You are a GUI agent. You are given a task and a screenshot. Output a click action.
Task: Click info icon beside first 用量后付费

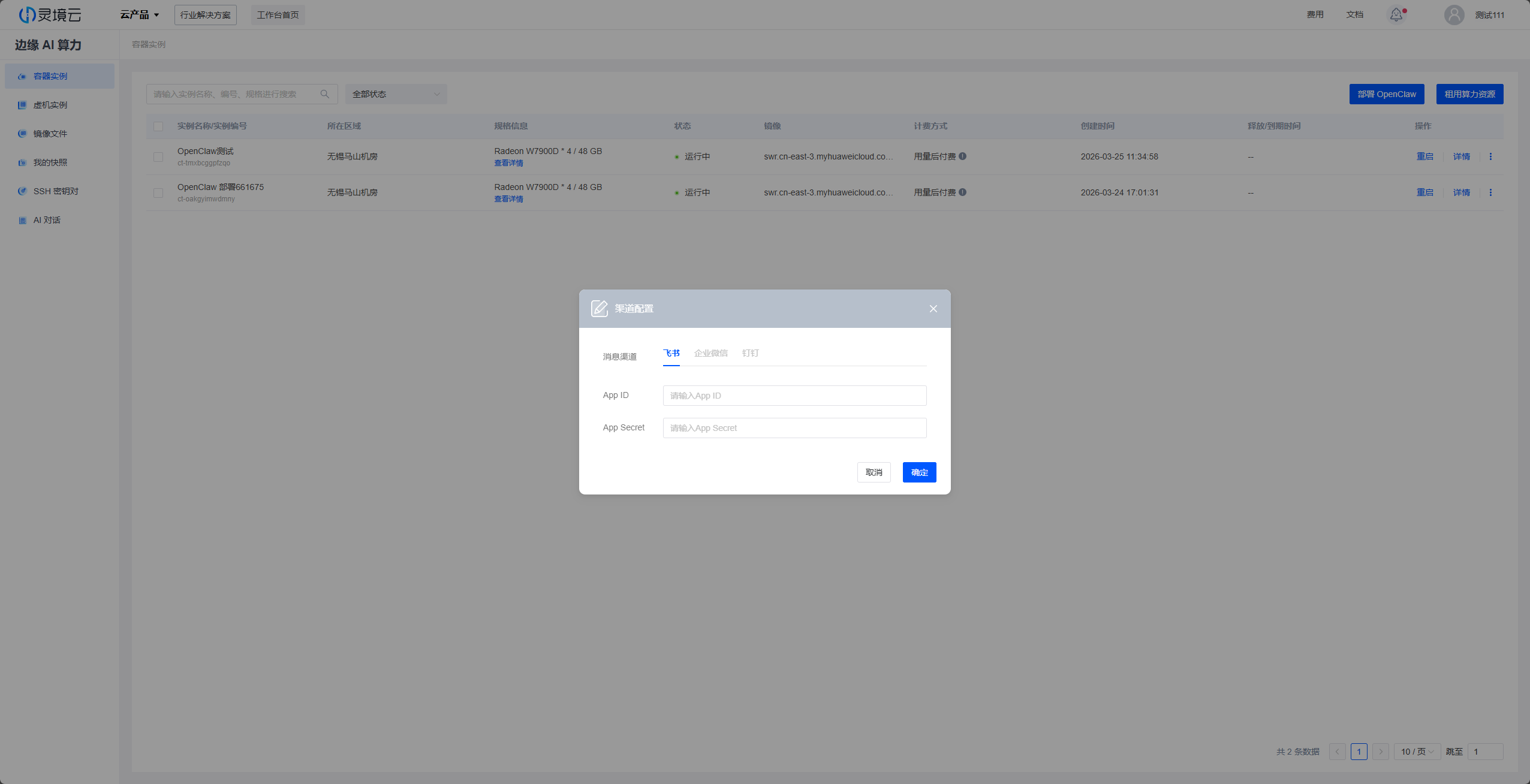pyautogui.click(x=962, y=156)
